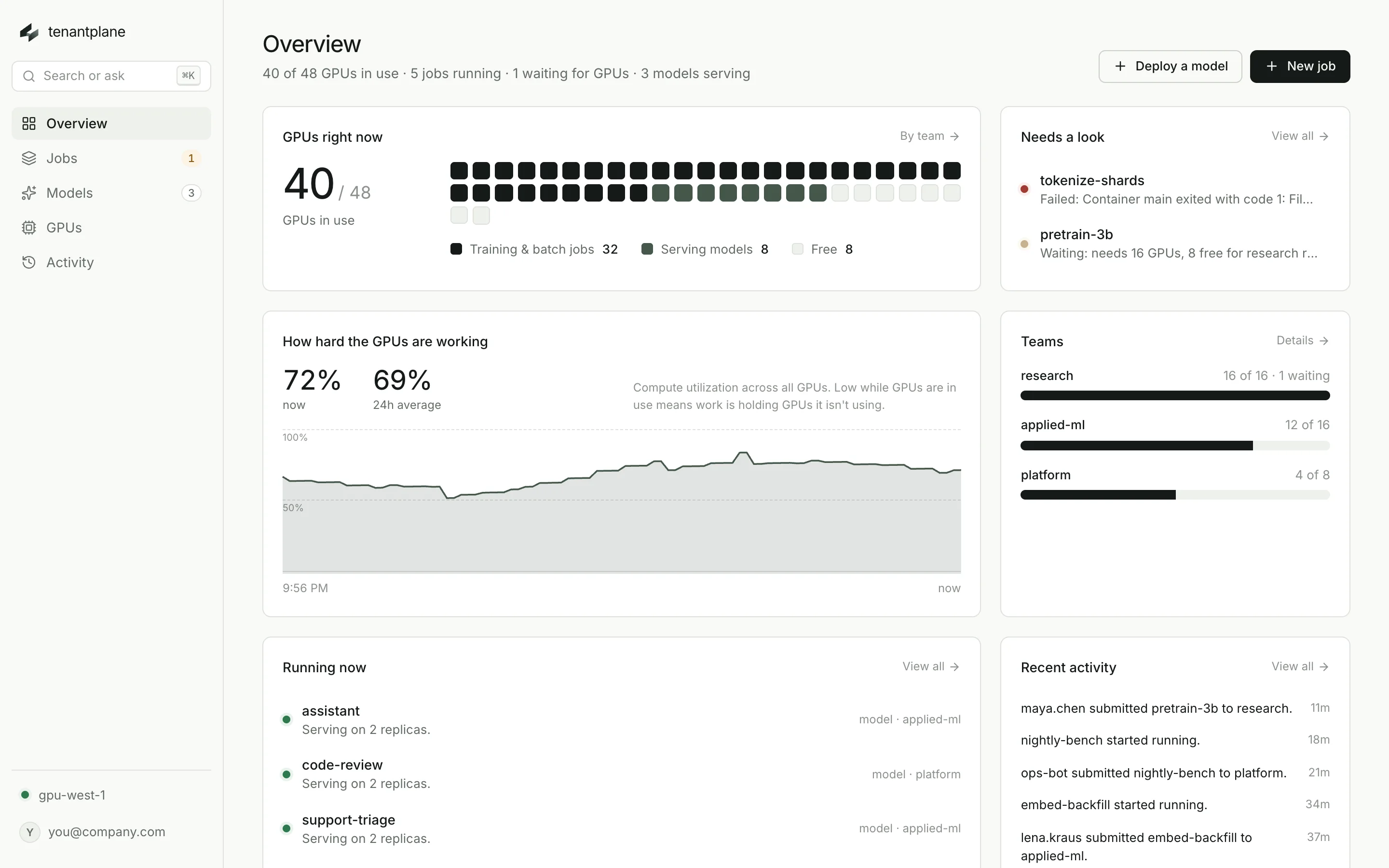Open the you@company.com account entry
This screenshot has height=868, width=1389.
click(111, 832)
